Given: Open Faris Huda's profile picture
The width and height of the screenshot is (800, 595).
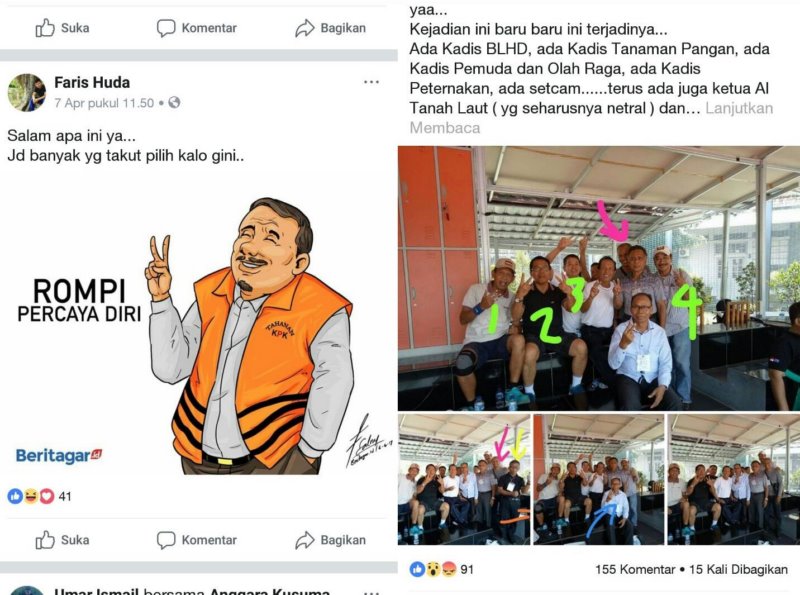Looking at the screenshot, I should [x=27, y=92].
